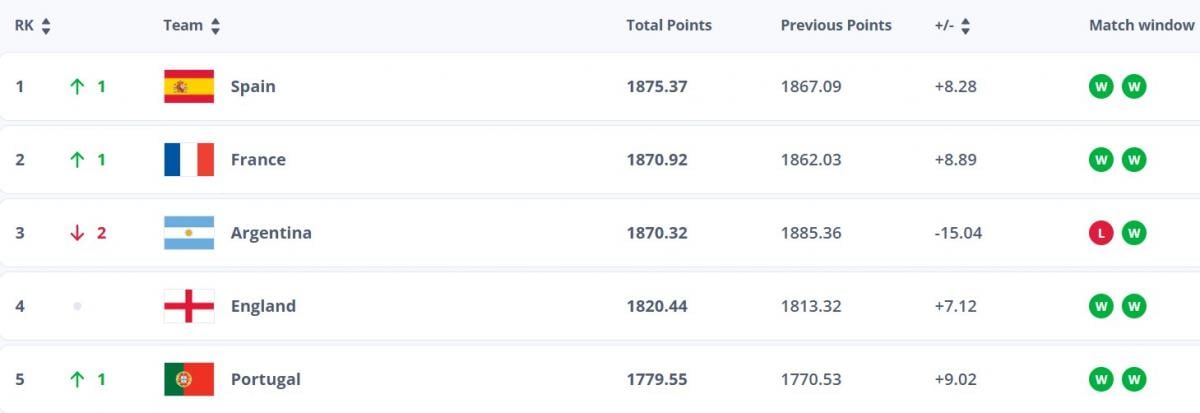Image resolution: width=1200 pixels, height=413 pixels.
Task: Click Argentina's red L loss badge
Action: (1101, 233)
